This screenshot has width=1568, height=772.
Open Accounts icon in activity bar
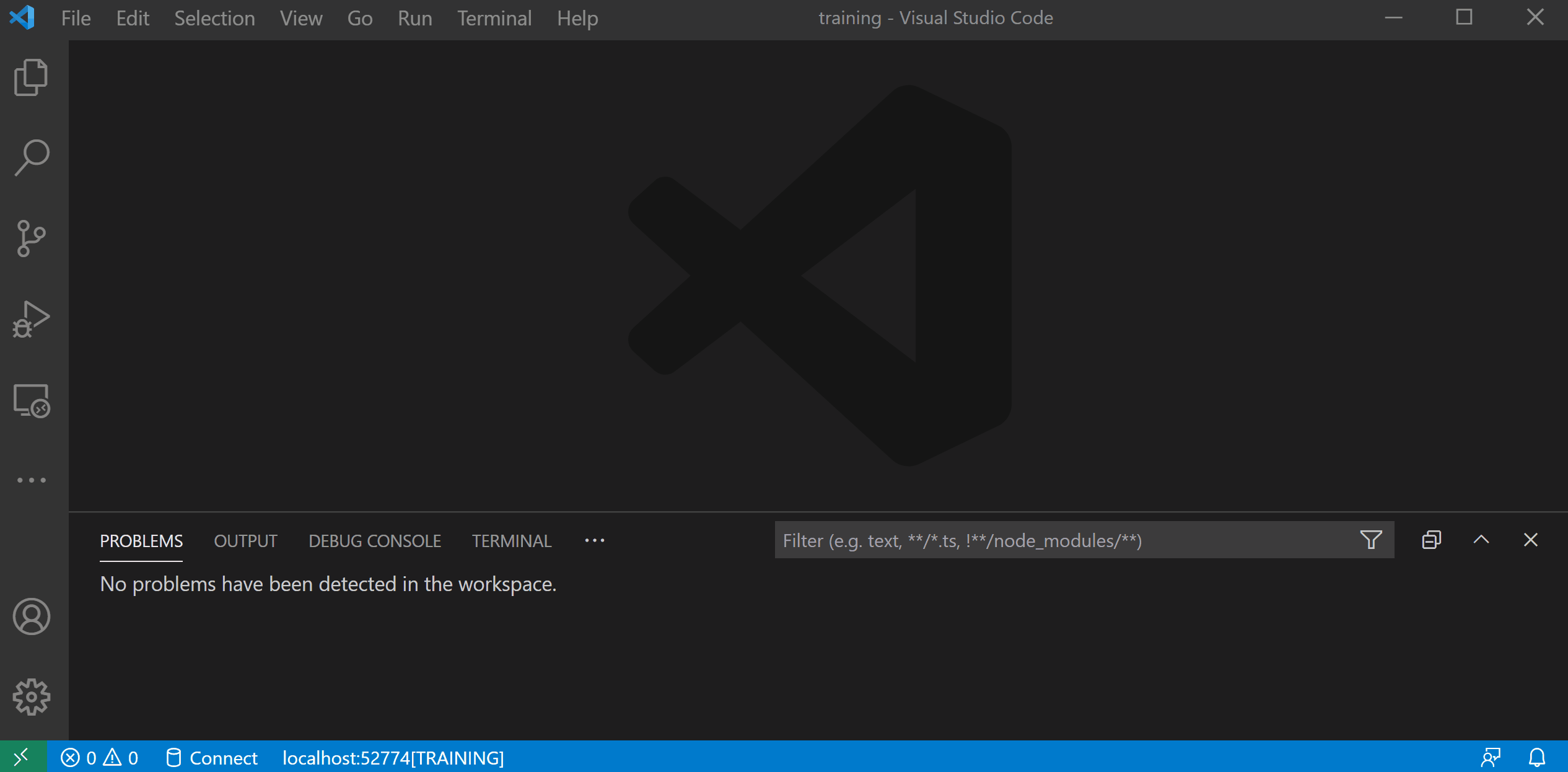point(31,616)
